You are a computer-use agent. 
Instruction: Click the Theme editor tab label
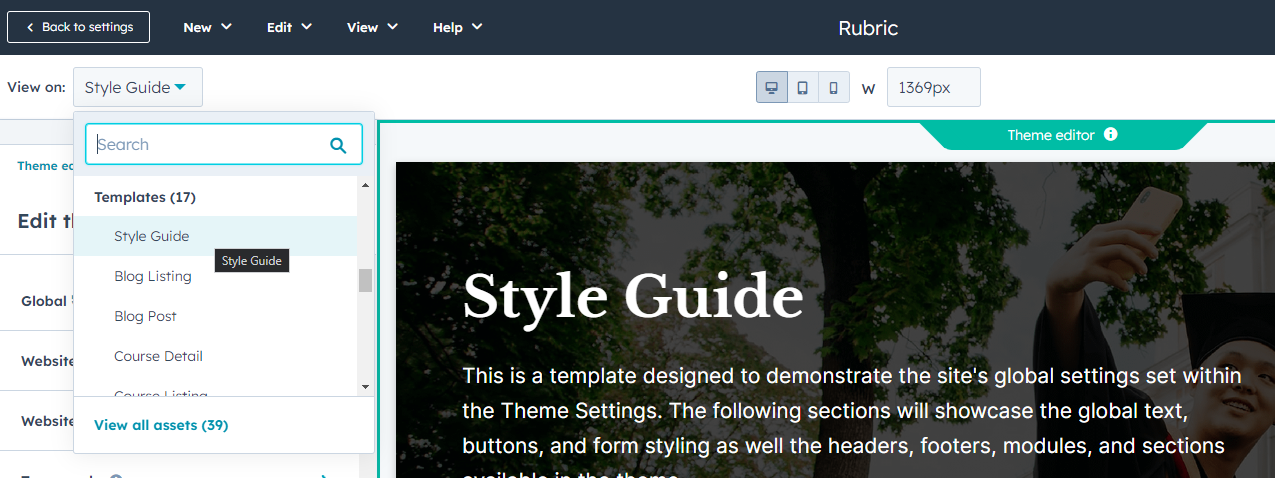(1051, 135)
